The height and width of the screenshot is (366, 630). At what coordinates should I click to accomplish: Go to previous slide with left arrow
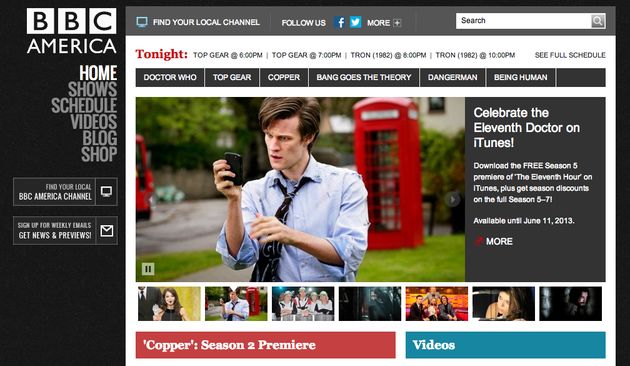tap(150, 199)
